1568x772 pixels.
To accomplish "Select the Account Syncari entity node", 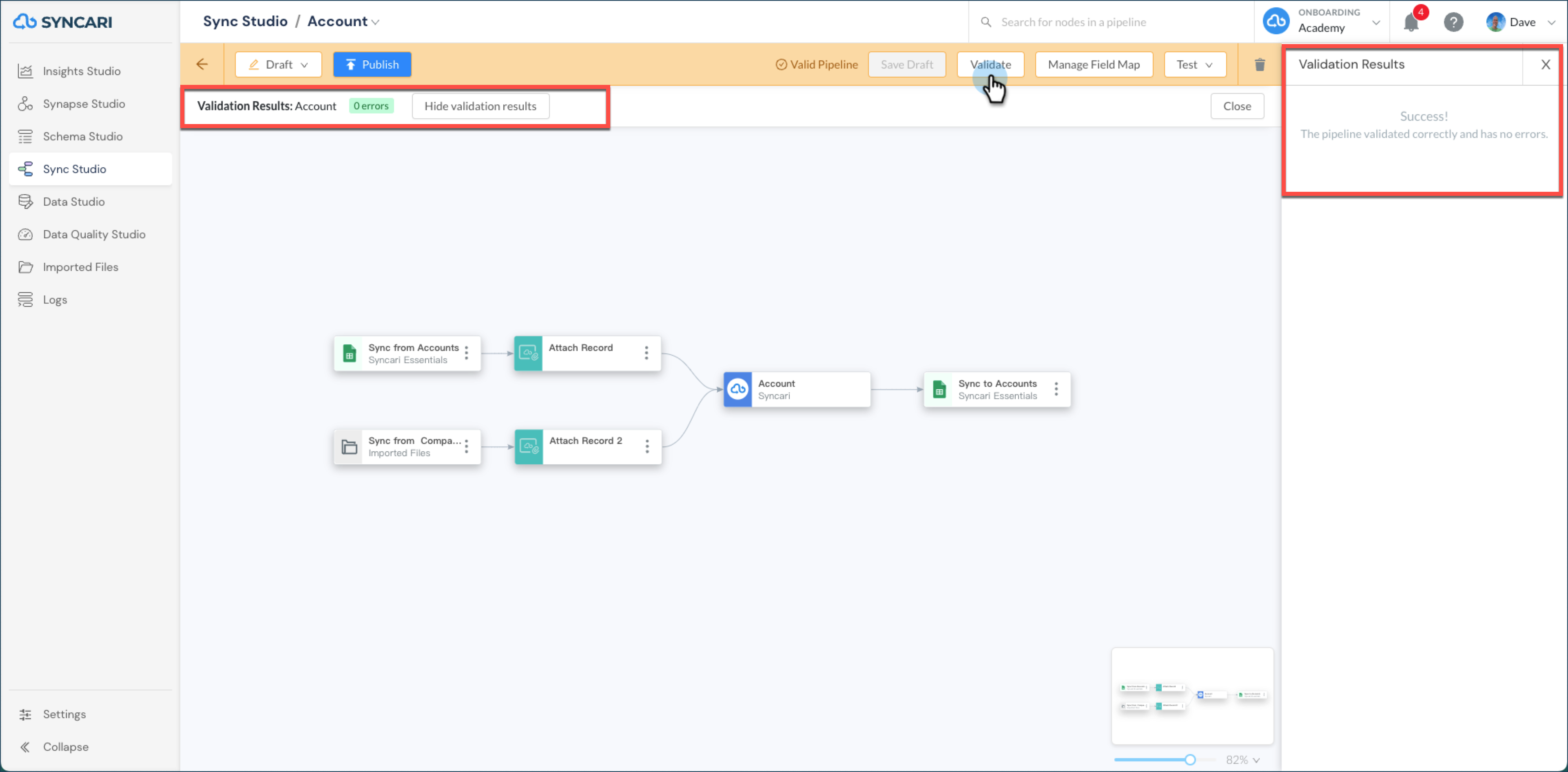I will point(797,389).
